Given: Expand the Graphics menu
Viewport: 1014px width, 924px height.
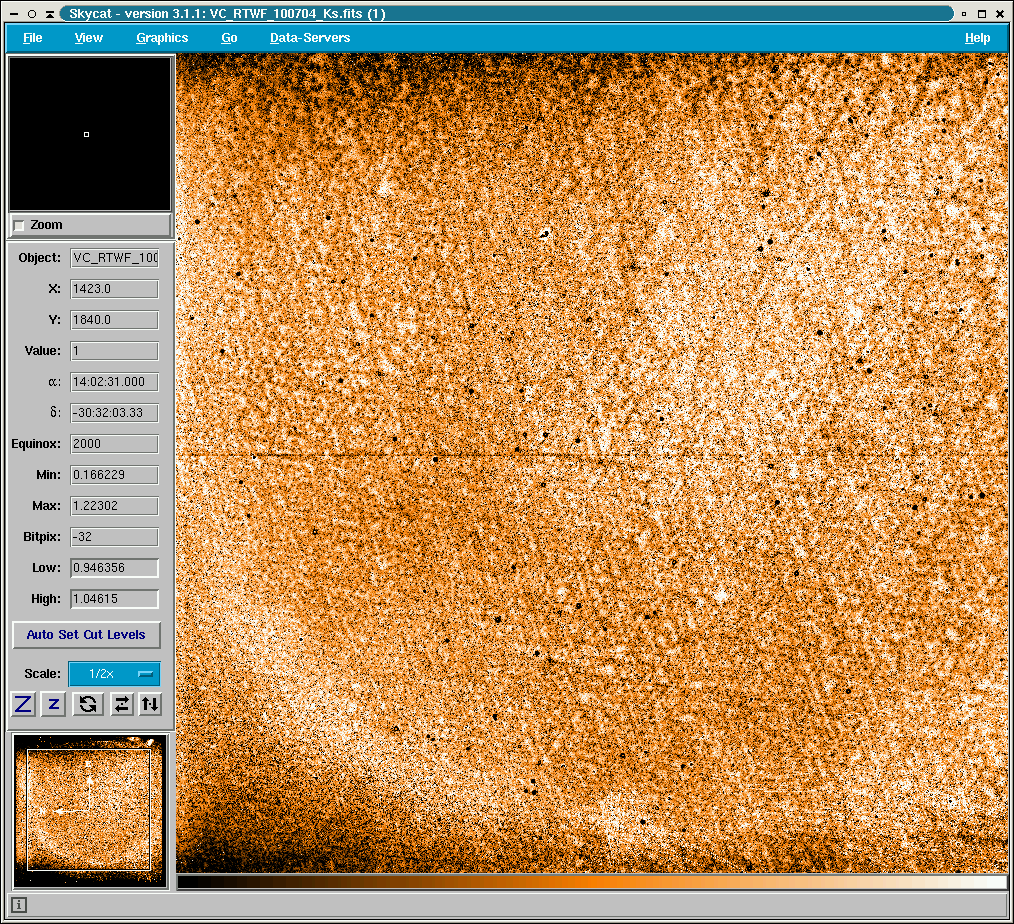Looking at the screenshot, I should click(162, 38).
